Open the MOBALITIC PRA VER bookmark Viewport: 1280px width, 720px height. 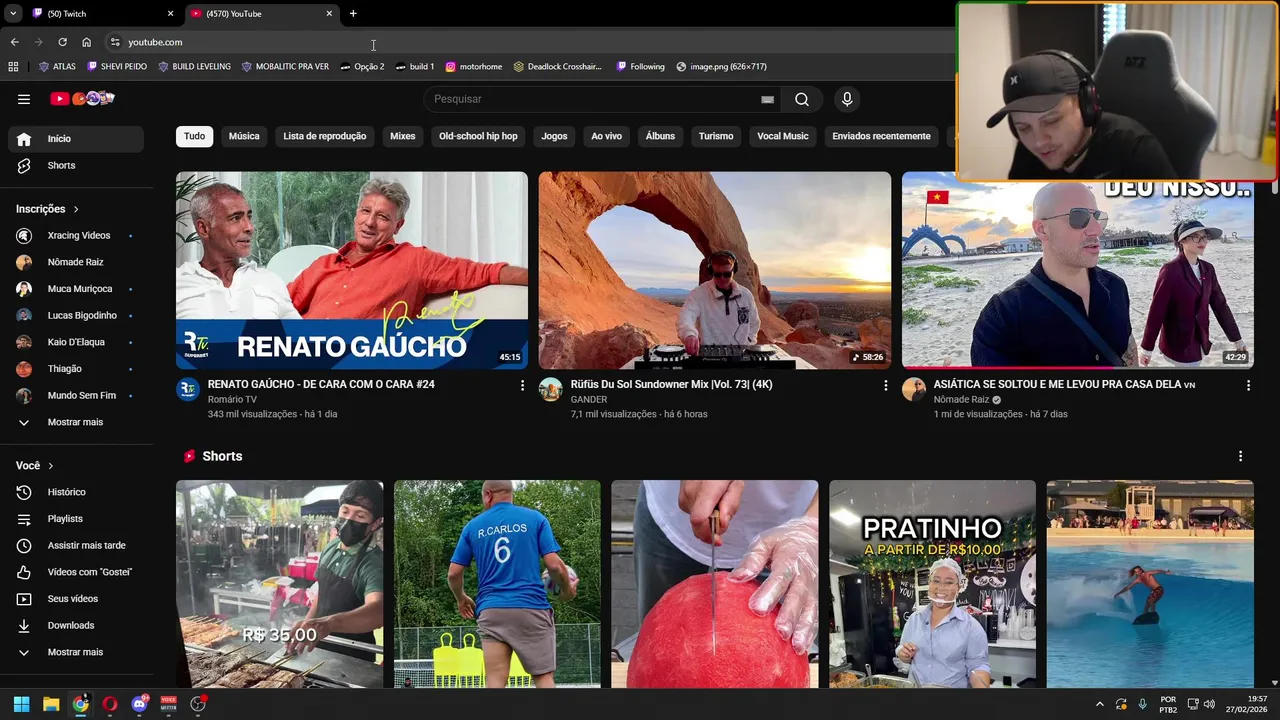284,66
